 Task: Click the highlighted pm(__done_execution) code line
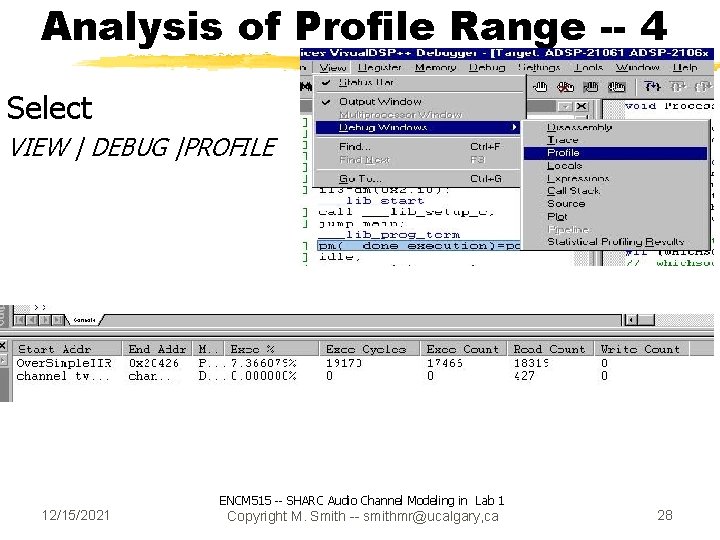419,246
